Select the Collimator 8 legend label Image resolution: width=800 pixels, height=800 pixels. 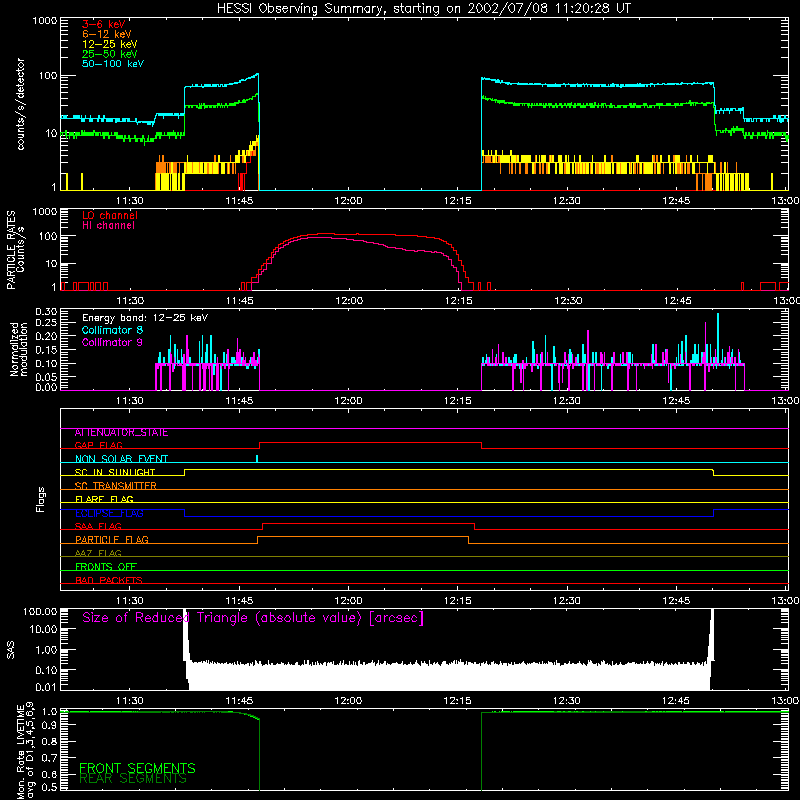pos(112,330)
